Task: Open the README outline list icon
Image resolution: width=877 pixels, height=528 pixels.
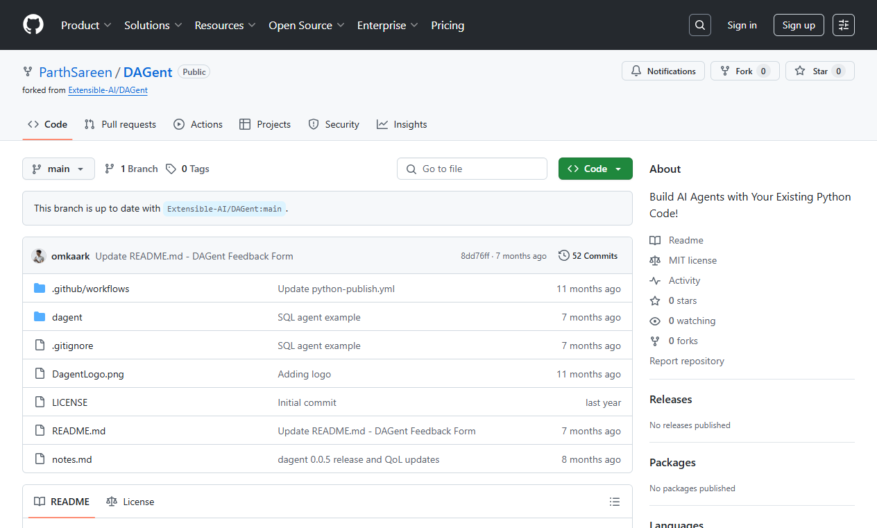Action: [x=614, y=502]
